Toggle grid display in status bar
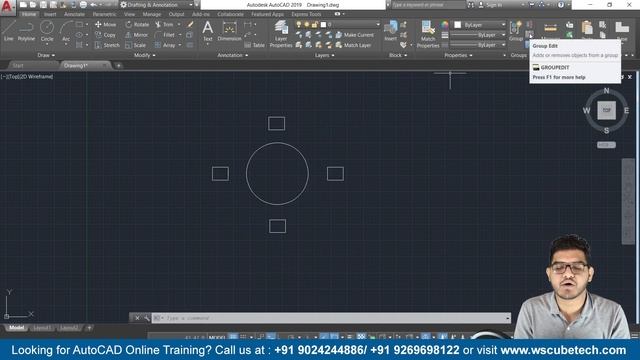 click(233, 337)
